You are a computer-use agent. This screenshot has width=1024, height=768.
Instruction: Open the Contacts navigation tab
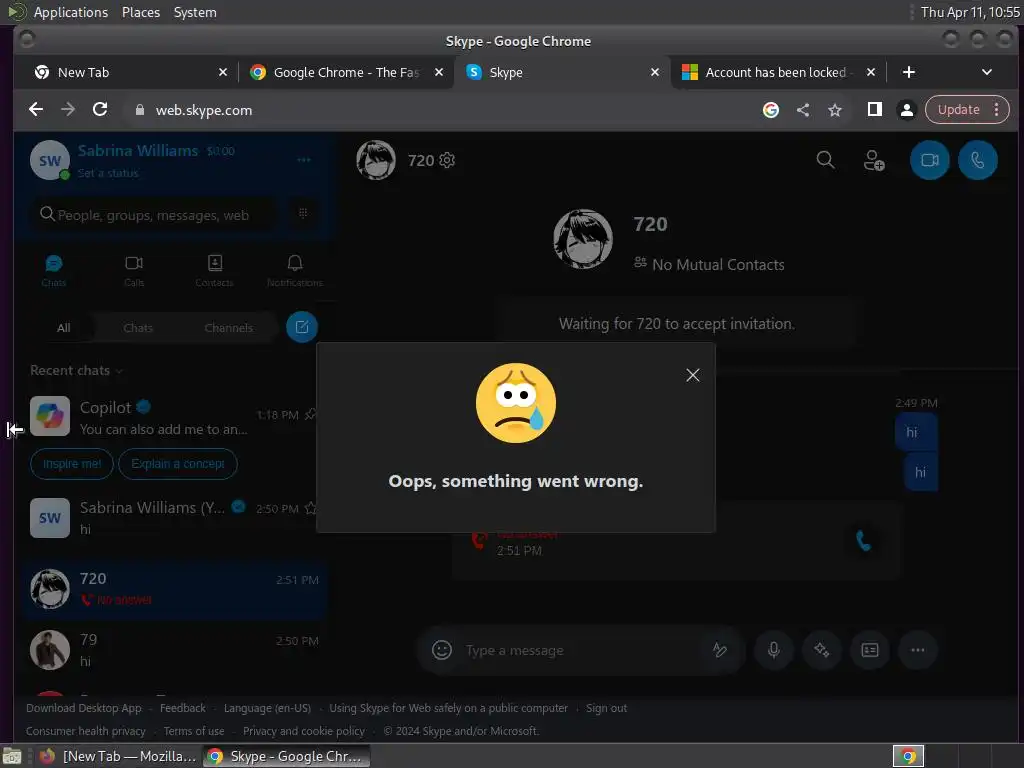tap(214, 270)
